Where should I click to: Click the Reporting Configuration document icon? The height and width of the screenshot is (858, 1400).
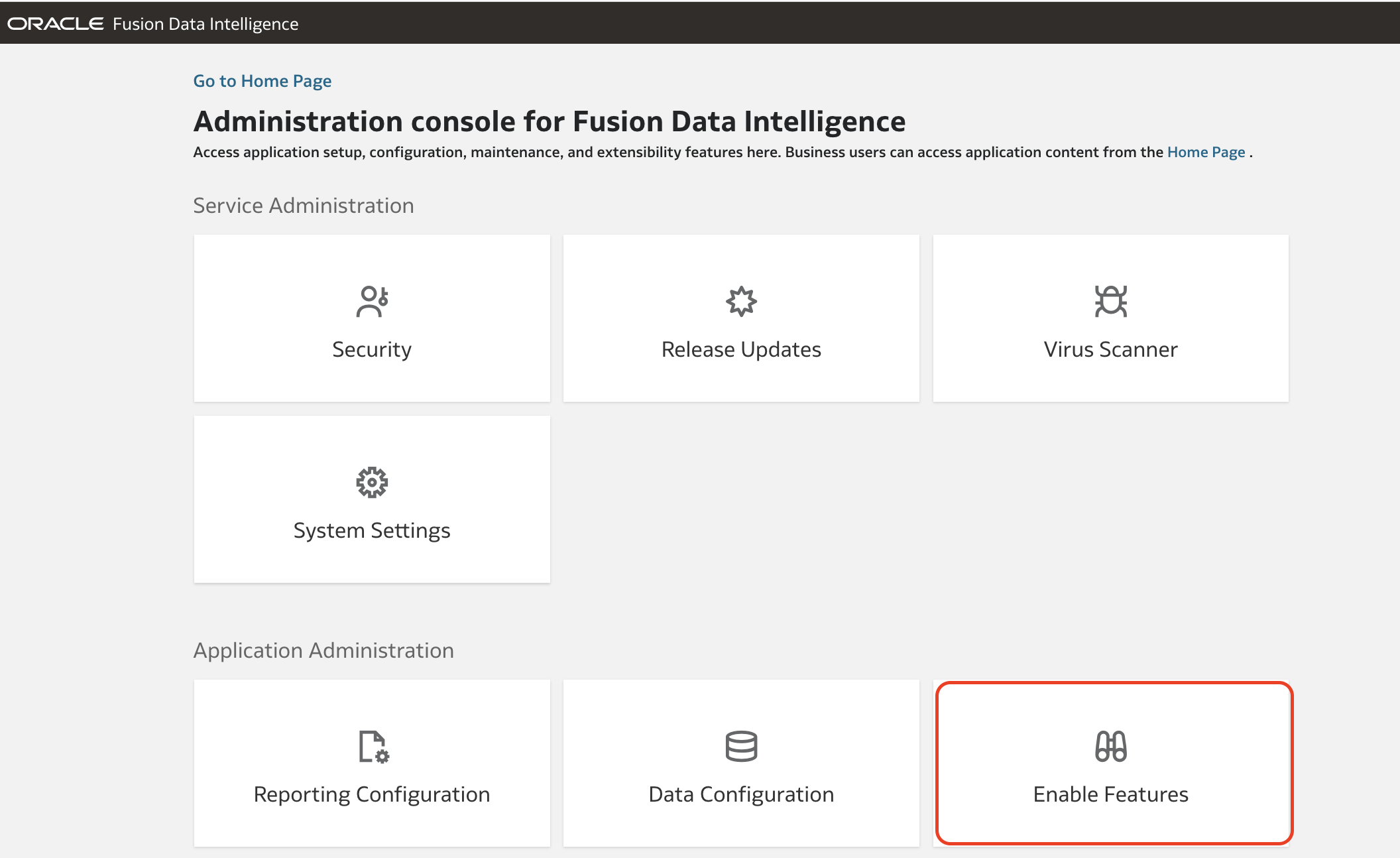pos(373,747)
